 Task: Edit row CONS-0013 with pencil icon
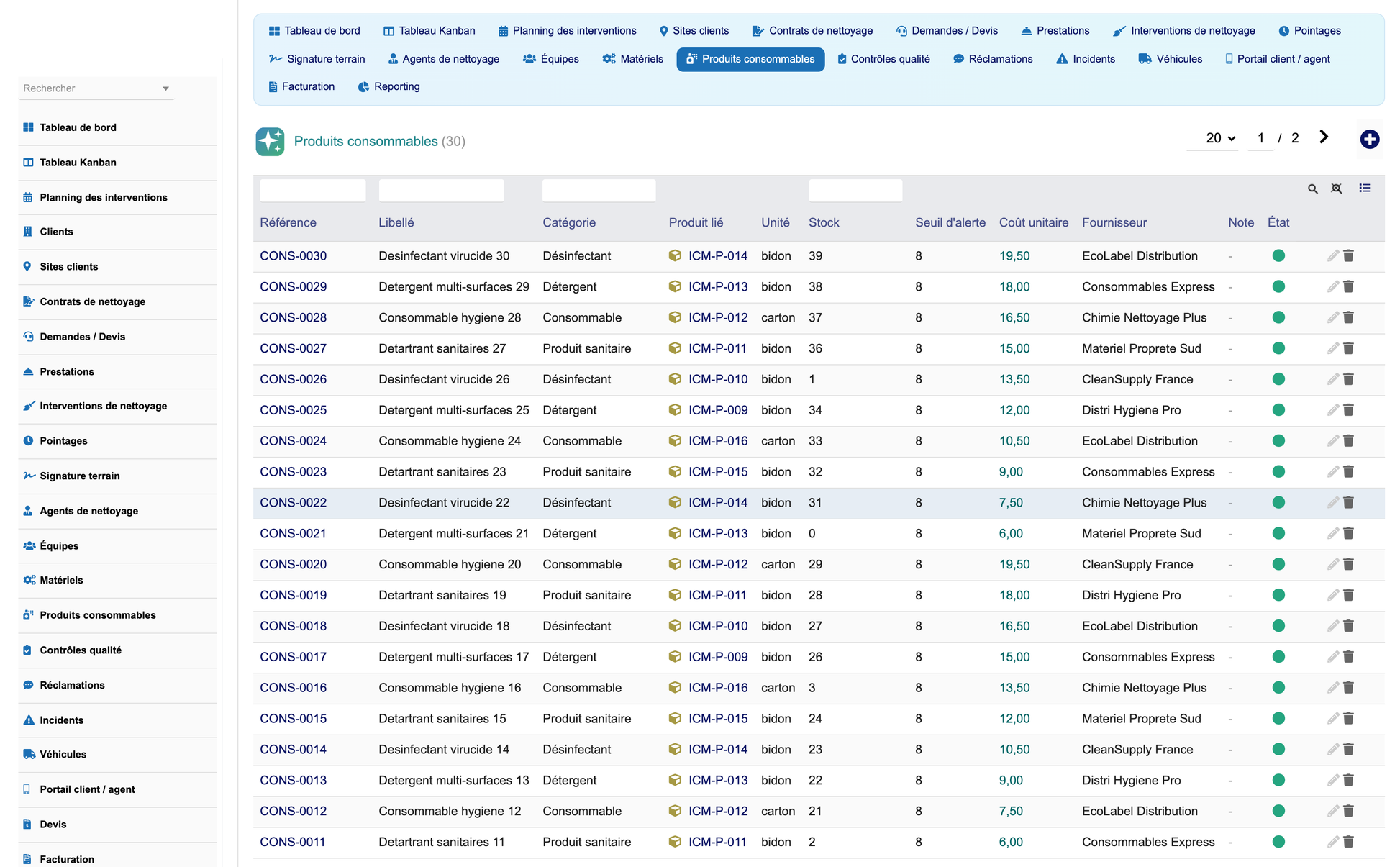(1332, 780)
